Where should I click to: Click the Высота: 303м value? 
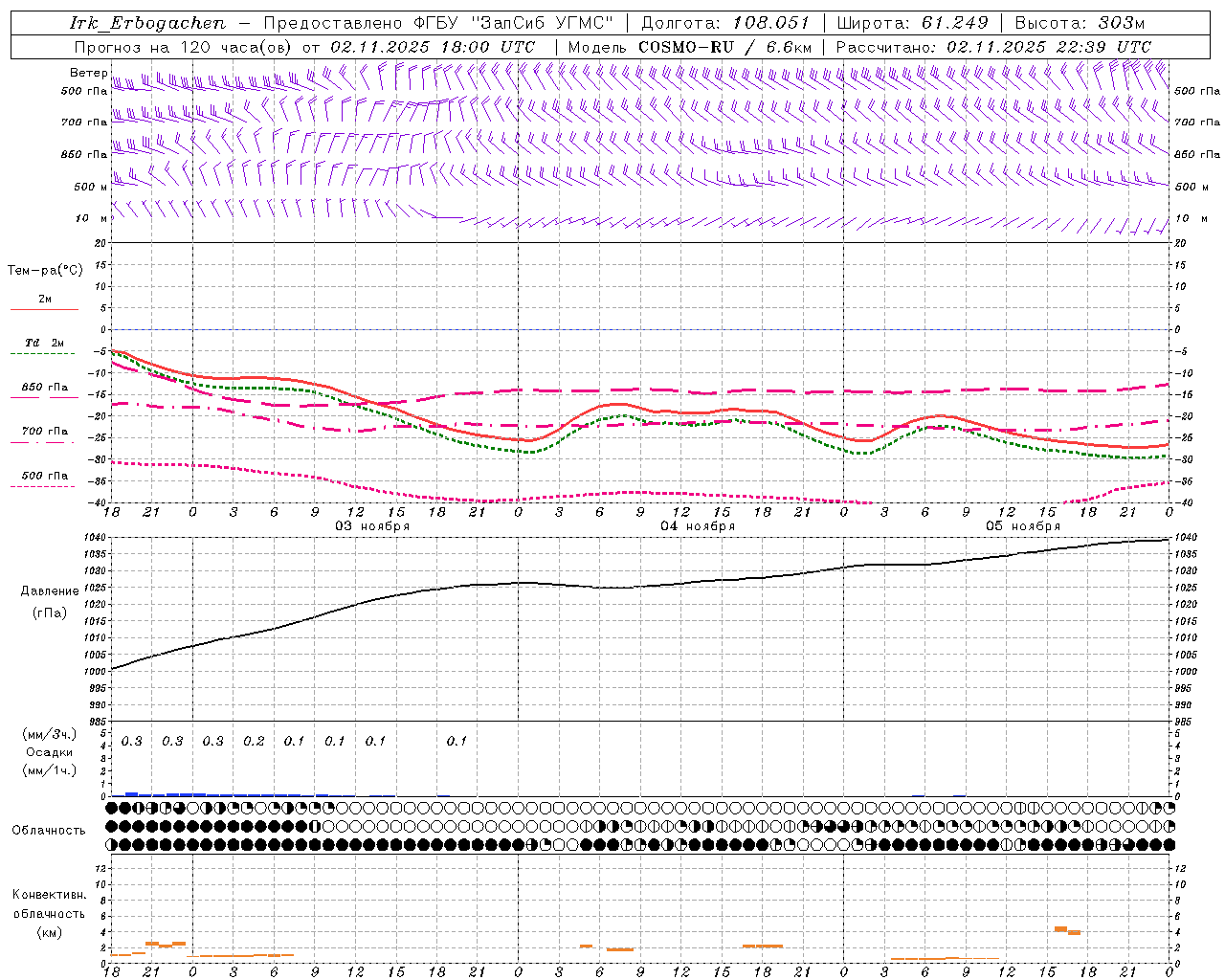[x=1080, y=23]
